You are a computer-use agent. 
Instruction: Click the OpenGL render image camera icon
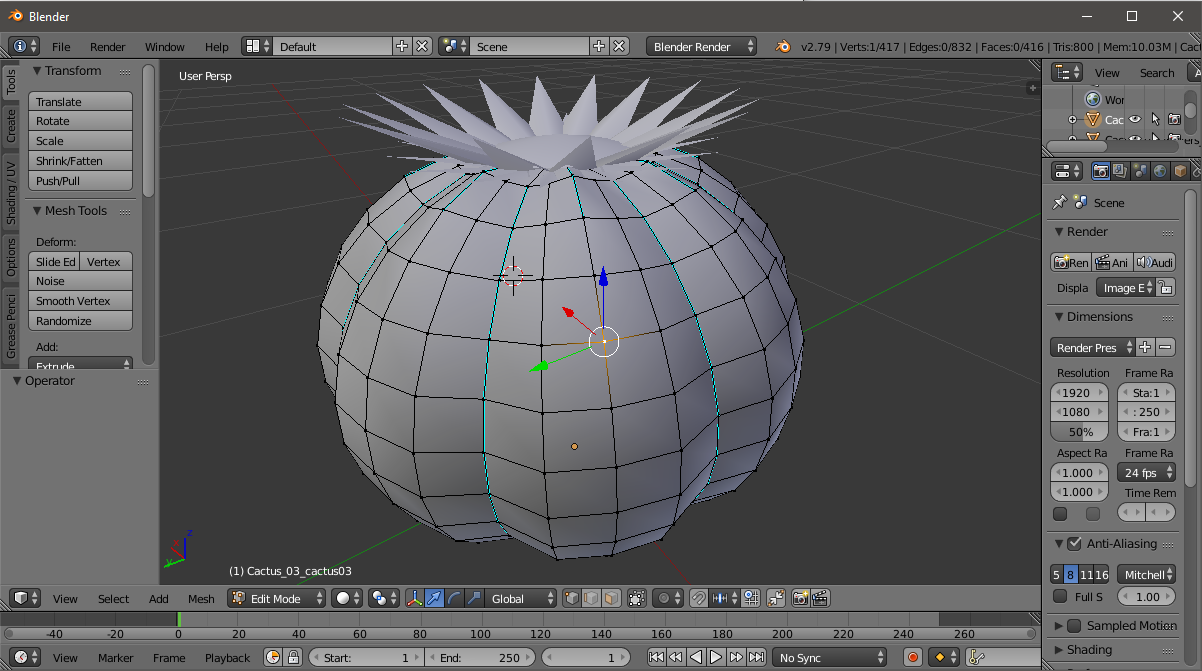click(x=800, y=598)
